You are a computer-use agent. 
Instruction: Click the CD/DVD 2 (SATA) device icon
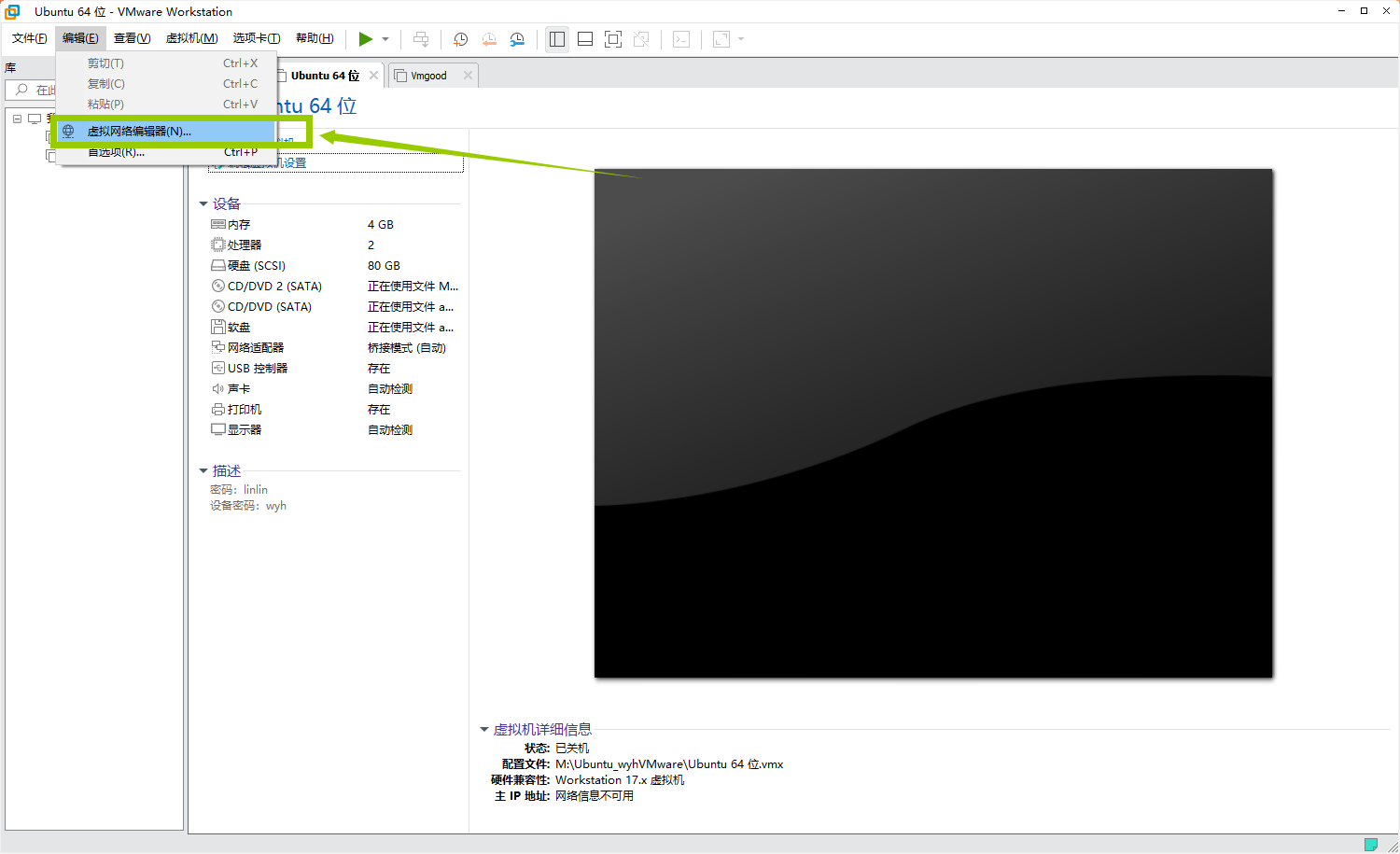click(218, 287)
